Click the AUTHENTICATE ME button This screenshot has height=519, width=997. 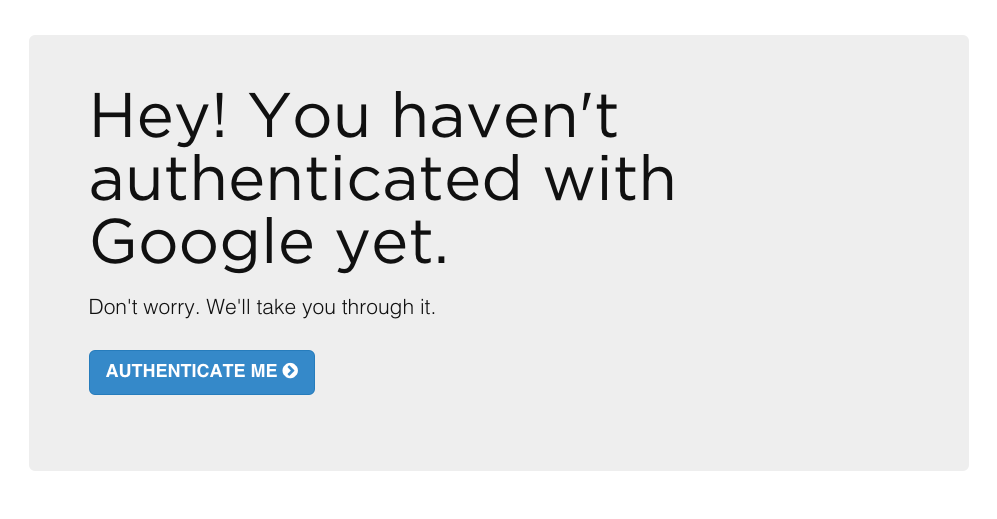(x=202, y=372)
